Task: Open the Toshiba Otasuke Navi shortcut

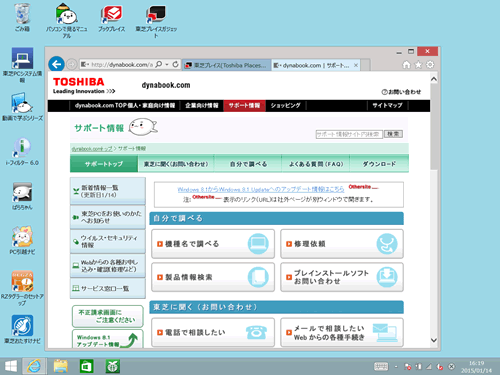Action: pos(22,329)
